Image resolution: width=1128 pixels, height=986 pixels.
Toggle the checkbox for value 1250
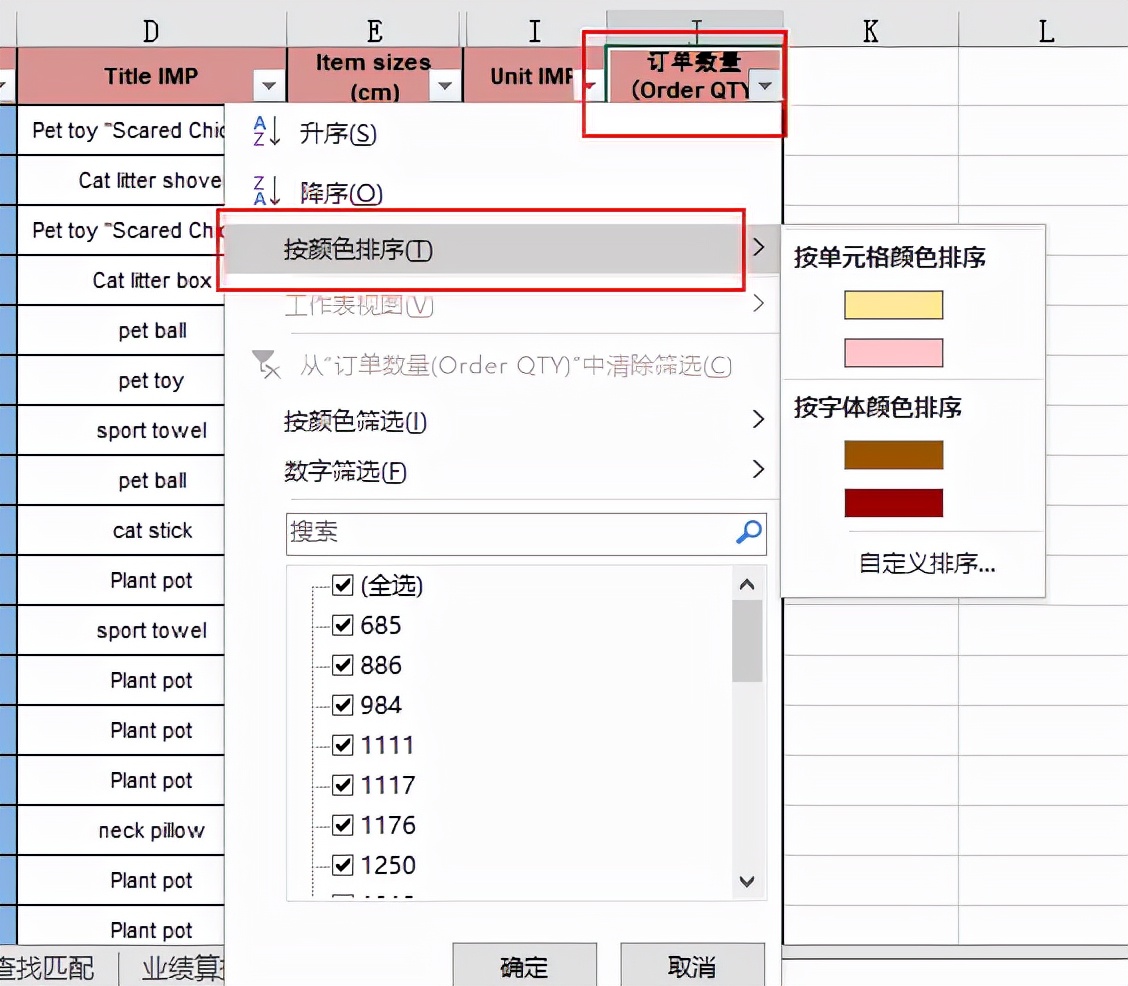[x=343, y=865]
